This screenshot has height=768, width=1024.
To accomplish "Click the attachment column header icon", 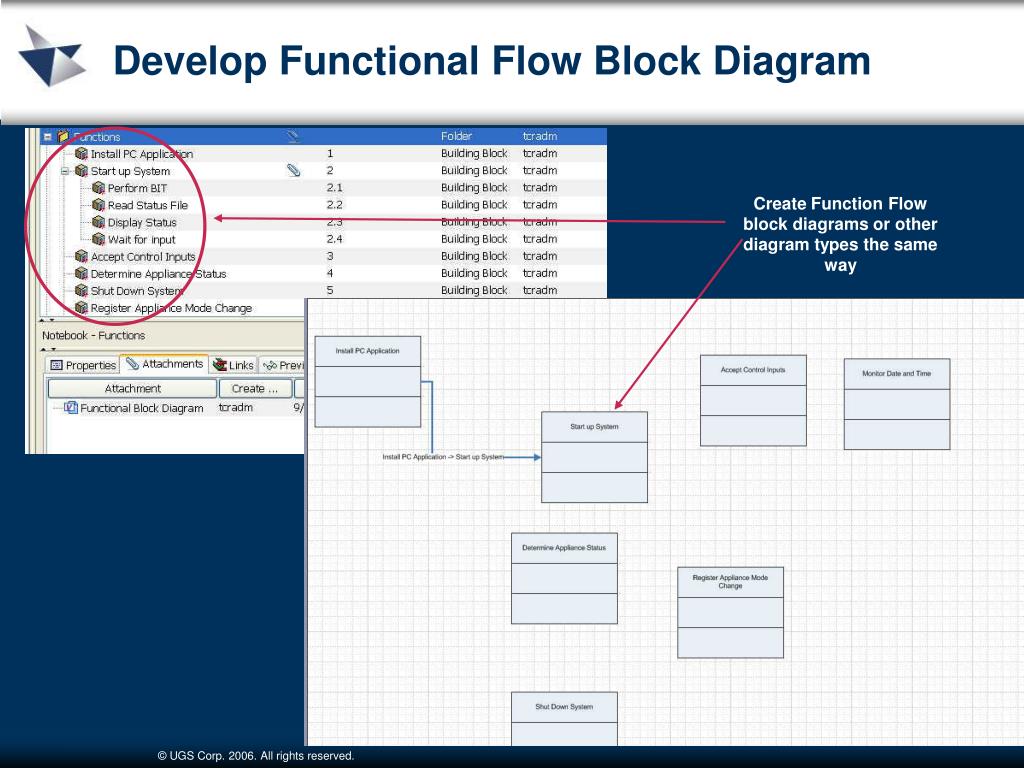I will 293,136.
